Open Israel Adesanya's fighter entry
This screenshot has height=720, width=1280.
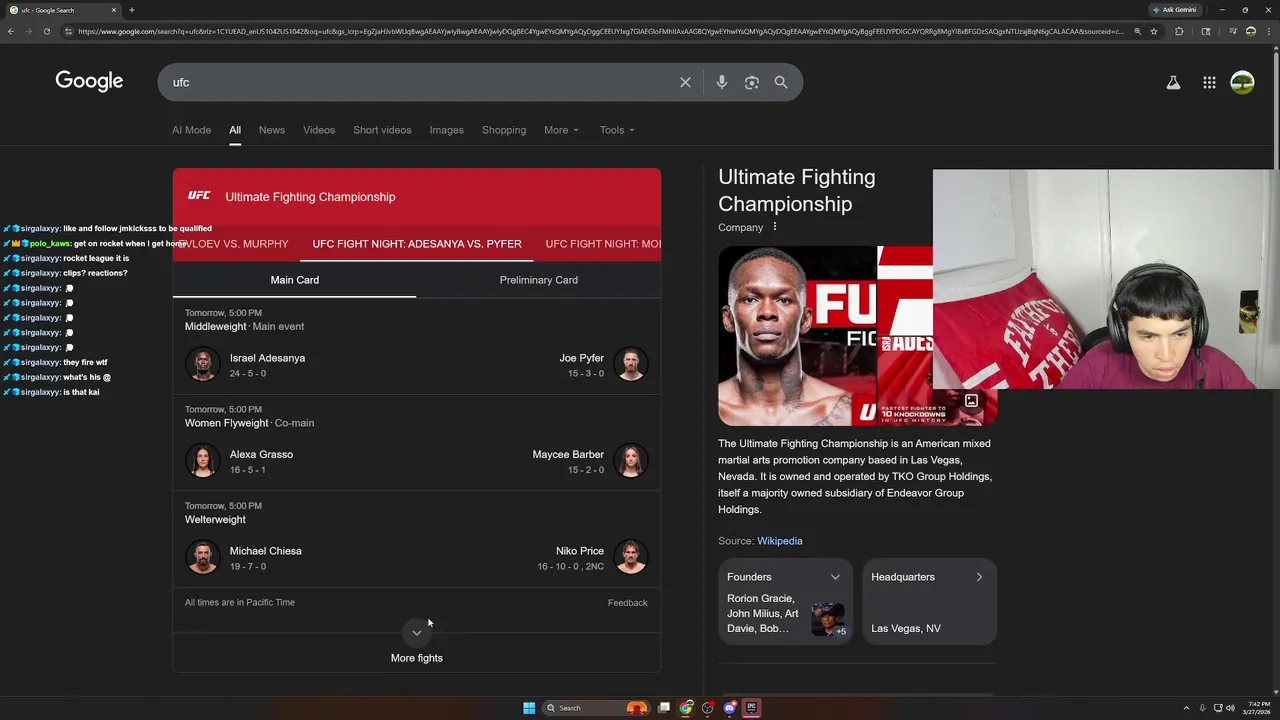click(246, 365)
